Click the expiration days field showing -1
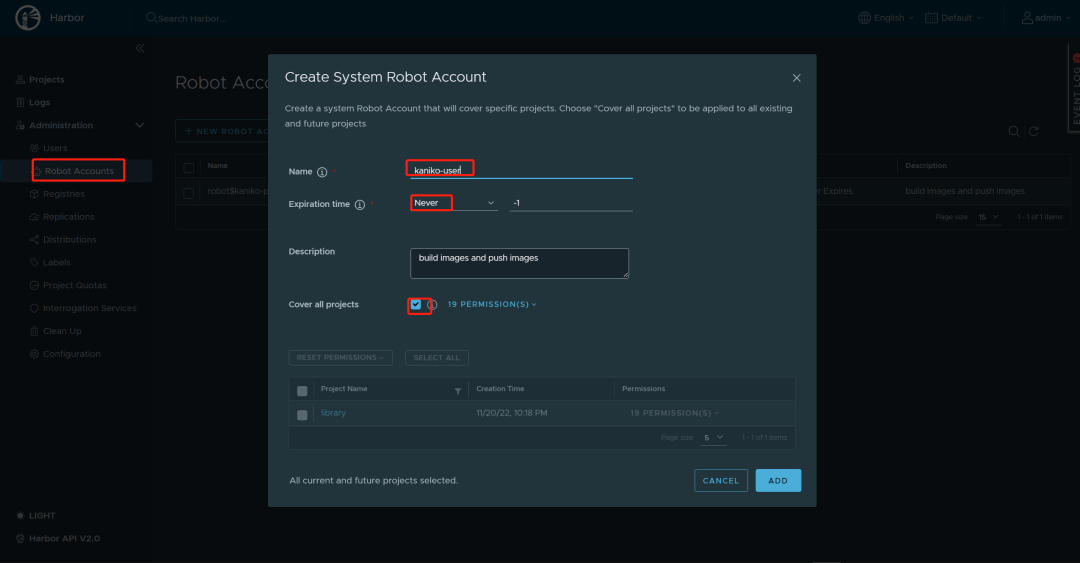The height and width of the screenshot is (563, 1080). (x=571, y=203)
